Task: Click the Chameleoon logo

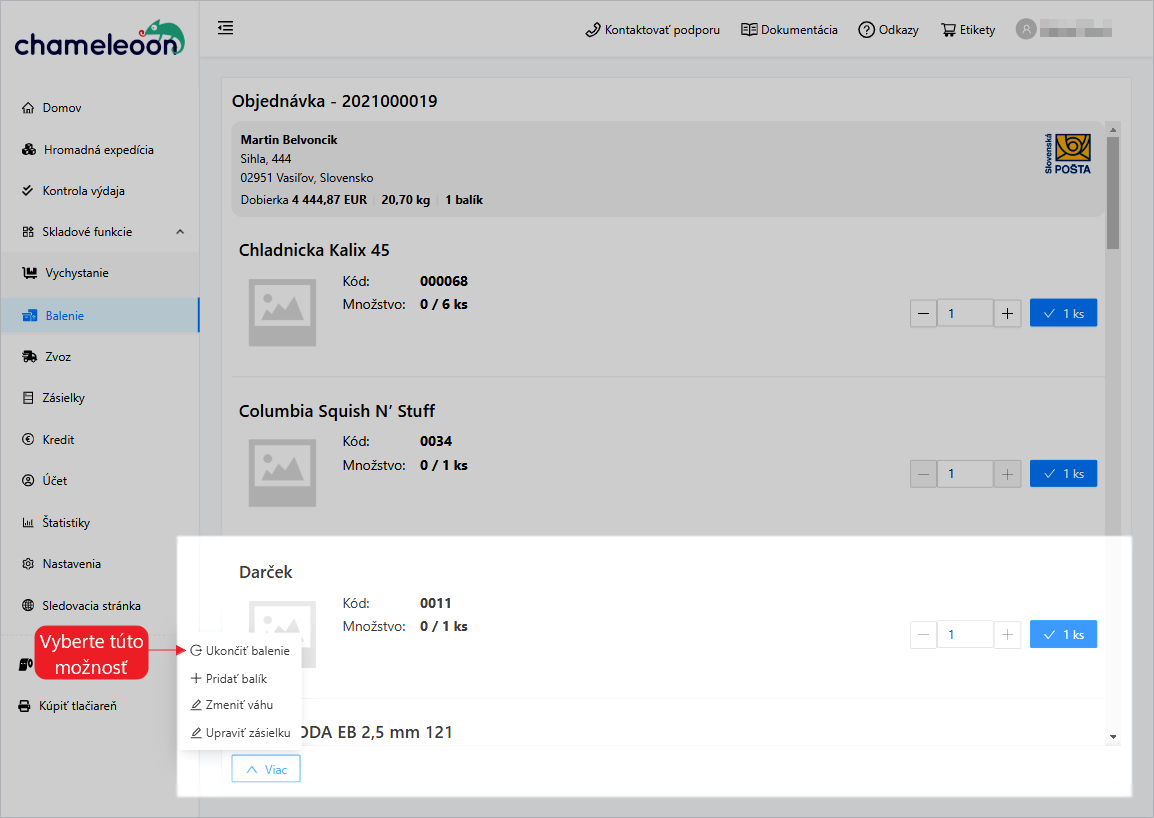Action: click(x=99, y=38)
